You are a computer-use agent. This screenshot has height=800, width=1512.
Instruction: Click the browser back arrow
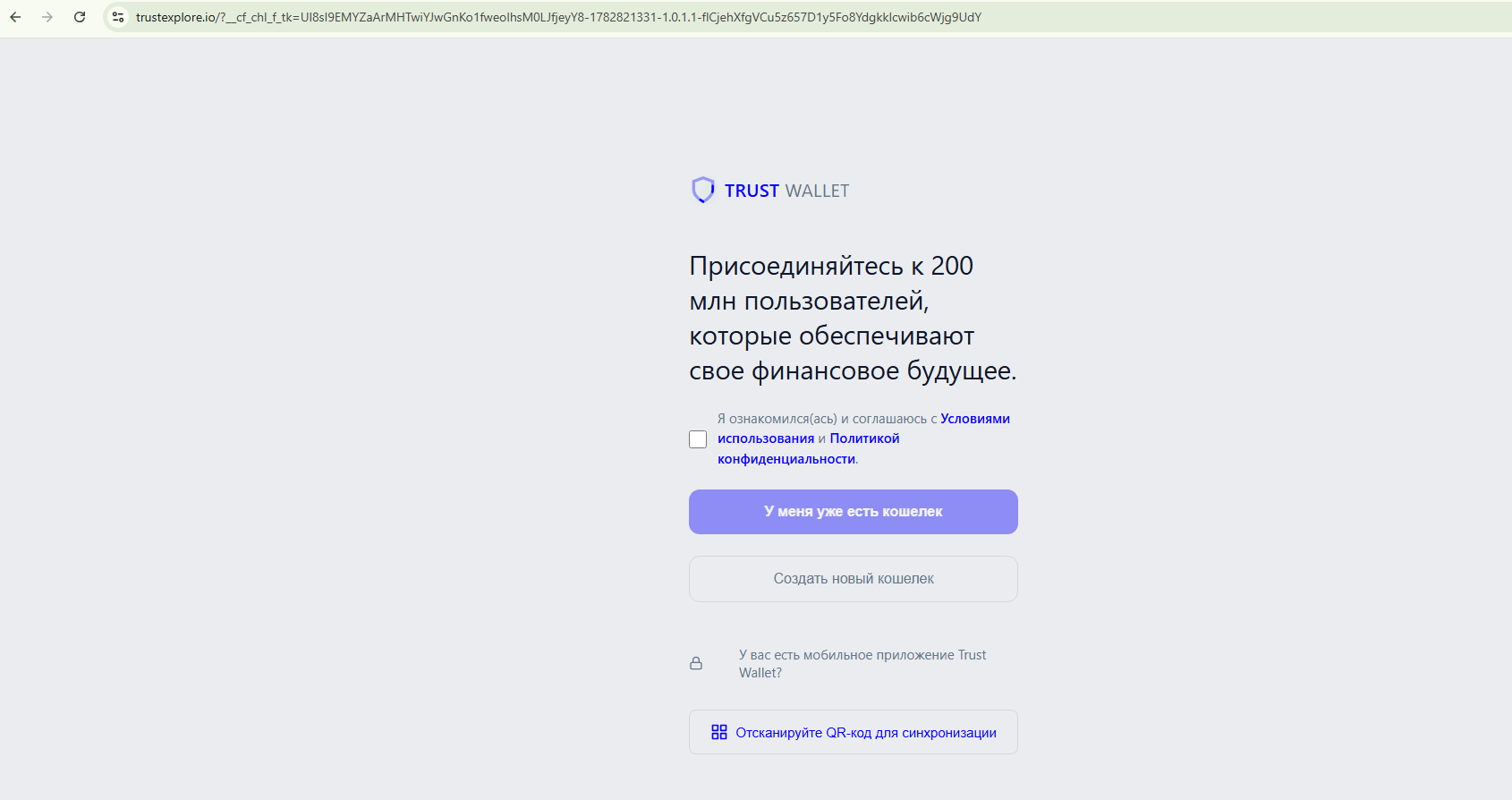tap(15, 17)
